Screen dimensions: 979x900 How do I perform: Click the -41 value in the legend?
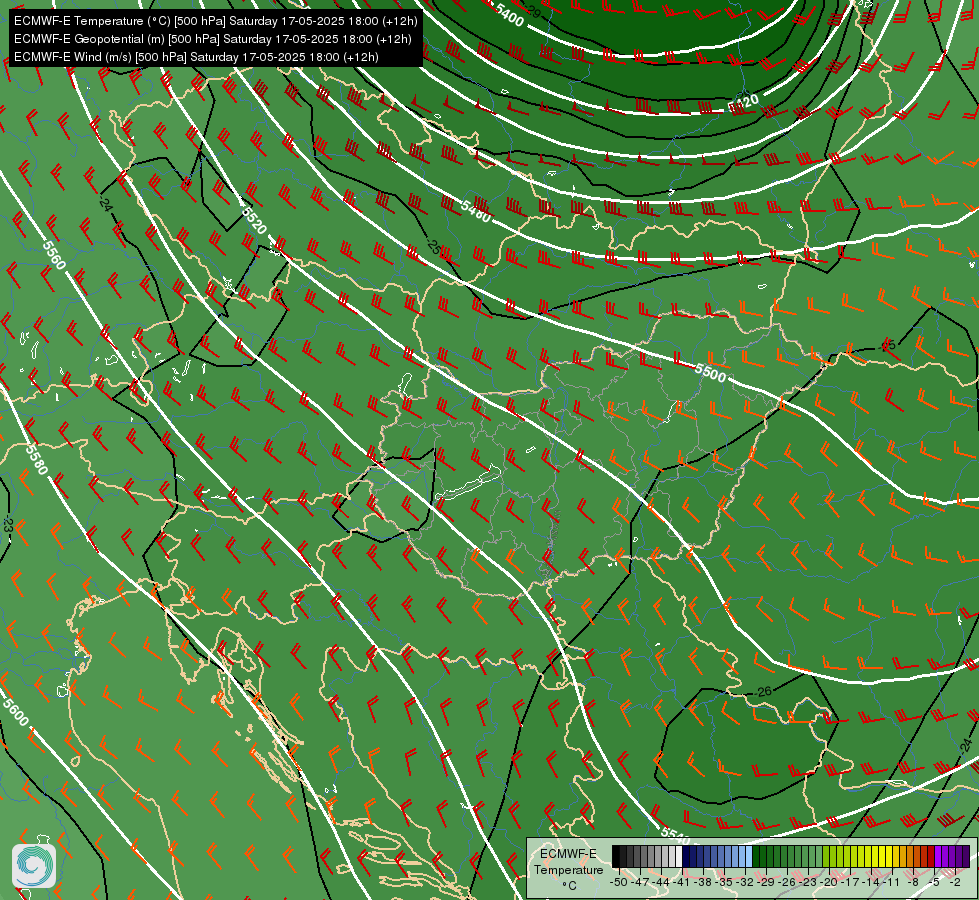tap(682, 883)
